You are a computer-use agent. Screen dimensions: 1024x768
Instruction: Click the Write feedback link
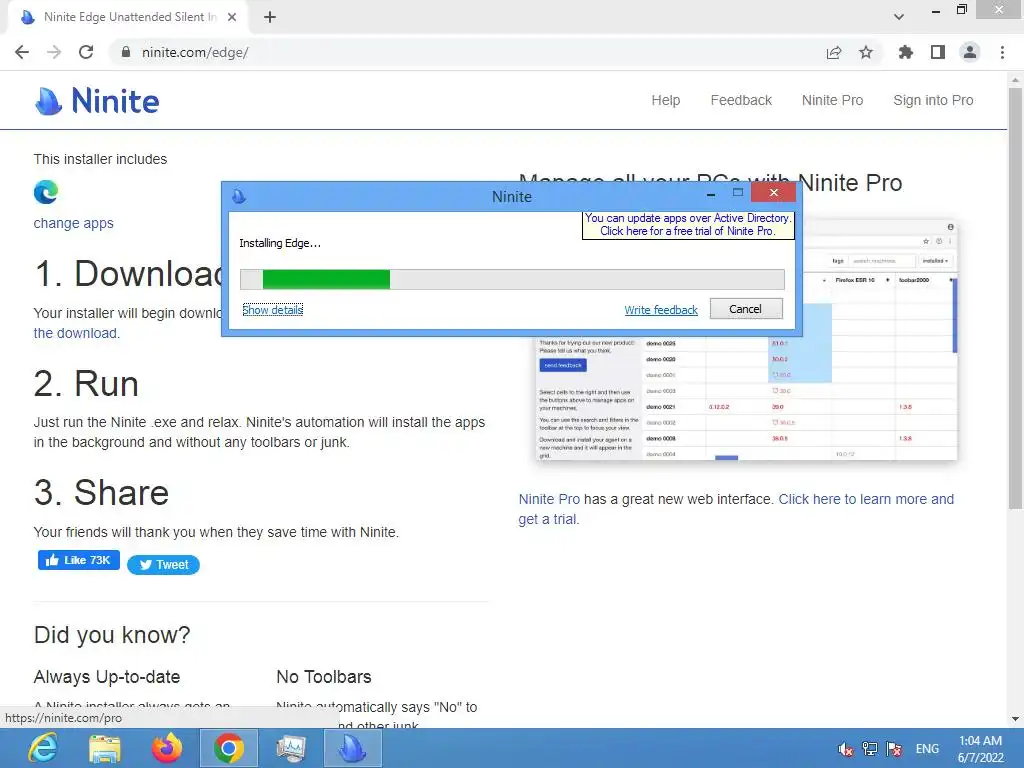pos(661,310)
